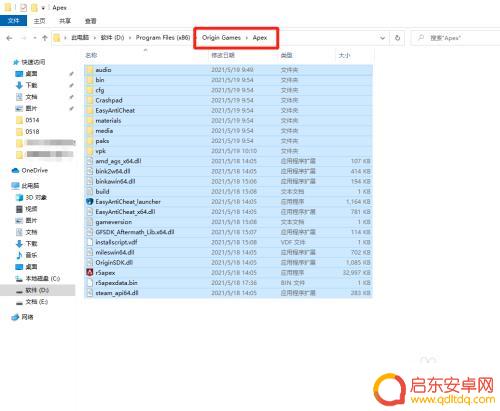The height and width of the screenshot is (411, 500).
Task: Click the search Apex input box
Action: pos(455,38)
